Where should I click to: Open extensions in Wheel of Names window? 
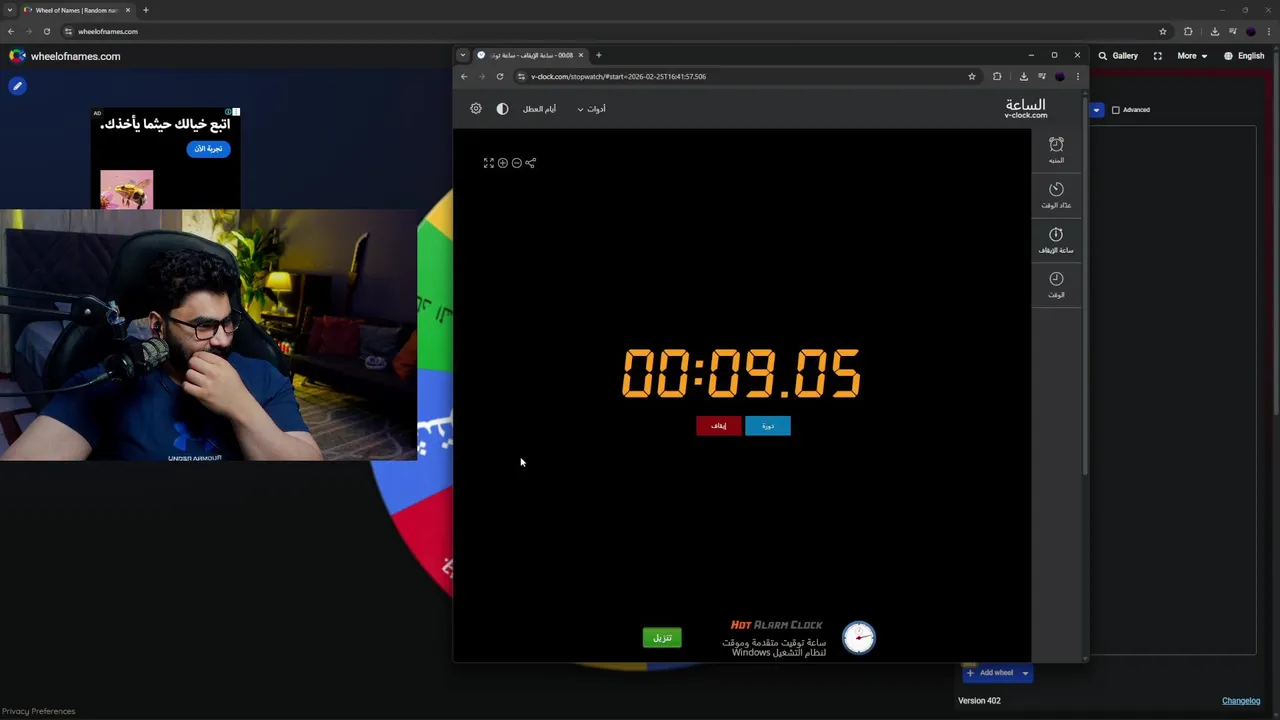(x=1188, y=31)
